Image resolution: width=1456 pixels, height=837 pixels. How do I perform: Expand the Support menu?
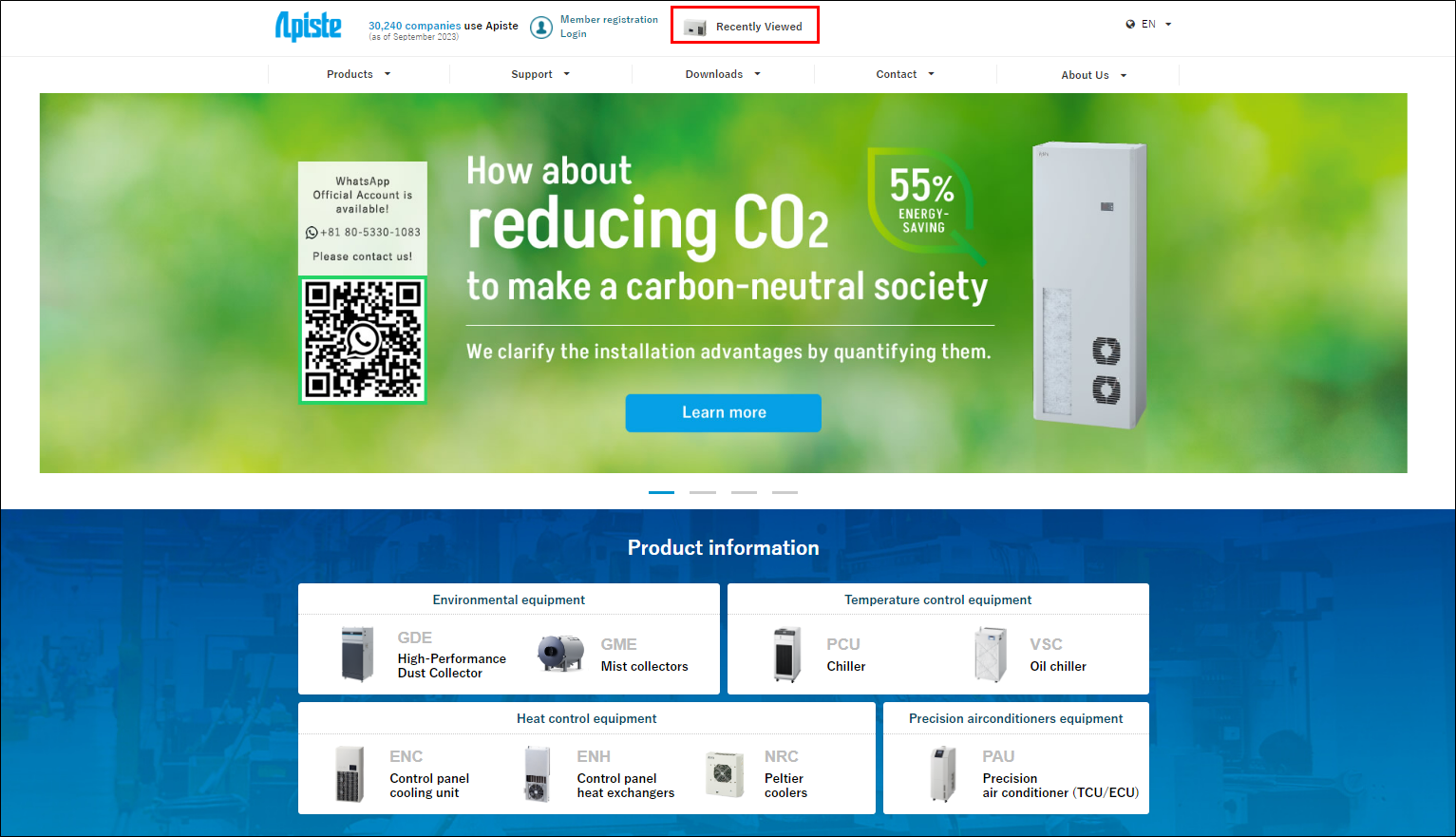click(x=540, y=74)
